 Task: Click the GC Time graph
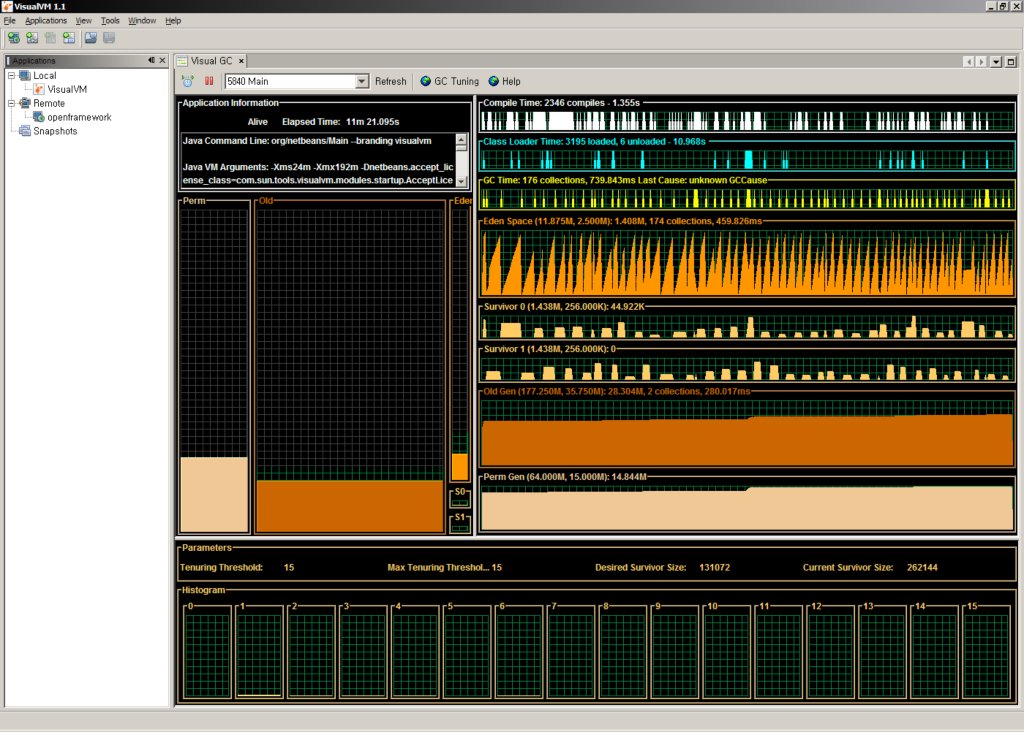click(x=747, y=198)
